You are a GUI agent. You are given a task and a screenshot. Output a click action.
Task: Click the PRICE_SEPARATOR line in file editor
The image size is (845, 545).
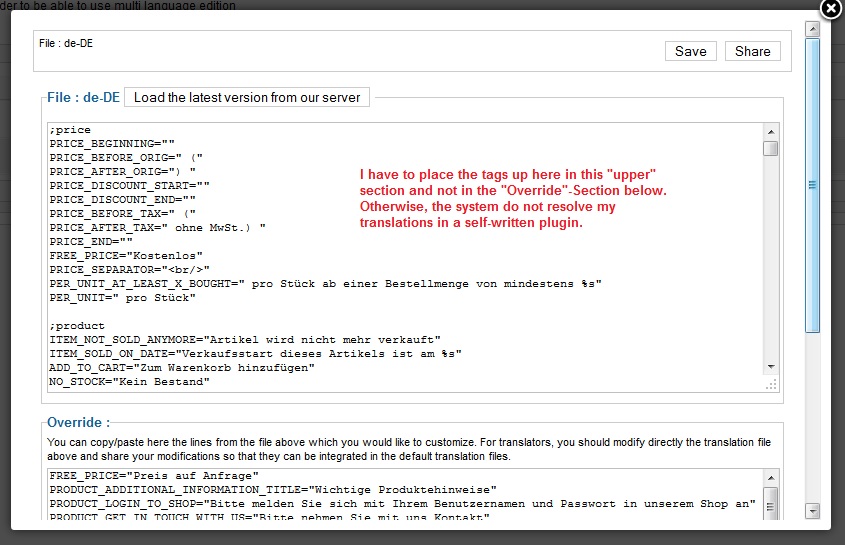(130, 270)
